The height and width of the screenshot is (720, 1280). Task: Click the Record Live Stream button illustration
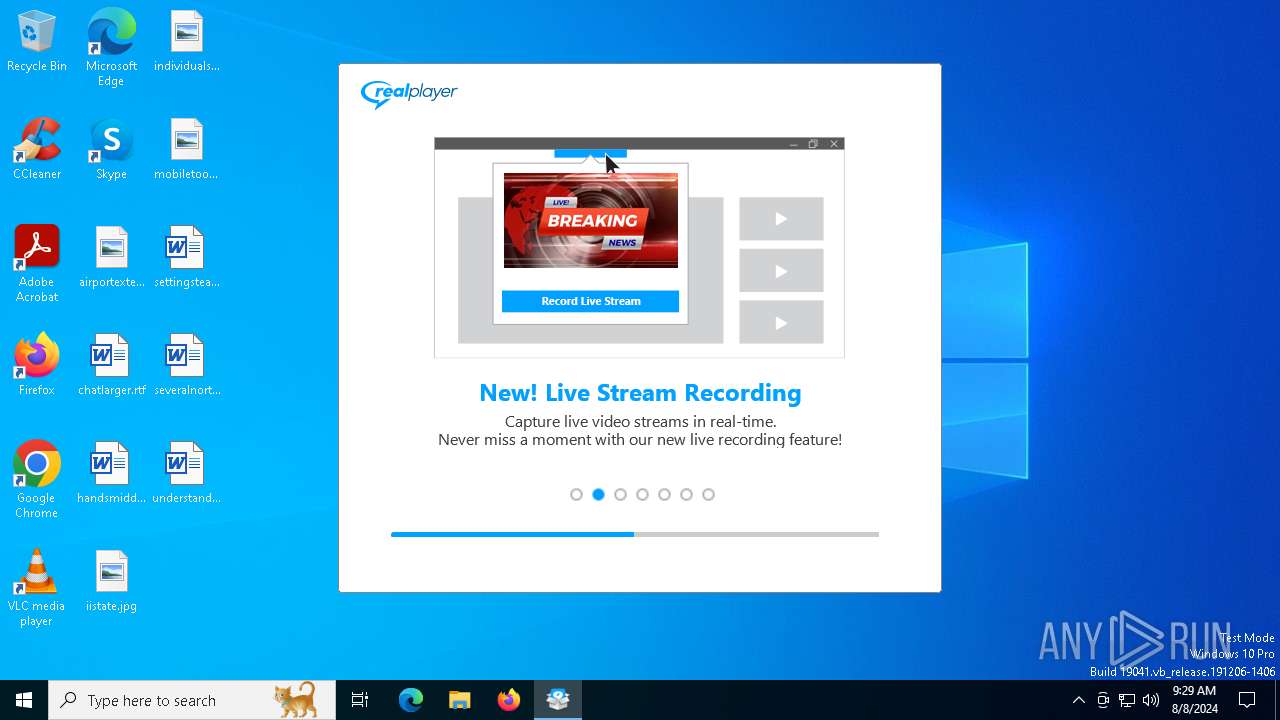click(x=590, y=301)
